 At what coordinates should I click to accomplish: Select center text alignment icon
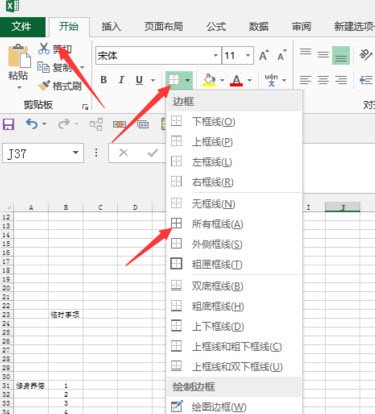(x=323, y=80)
